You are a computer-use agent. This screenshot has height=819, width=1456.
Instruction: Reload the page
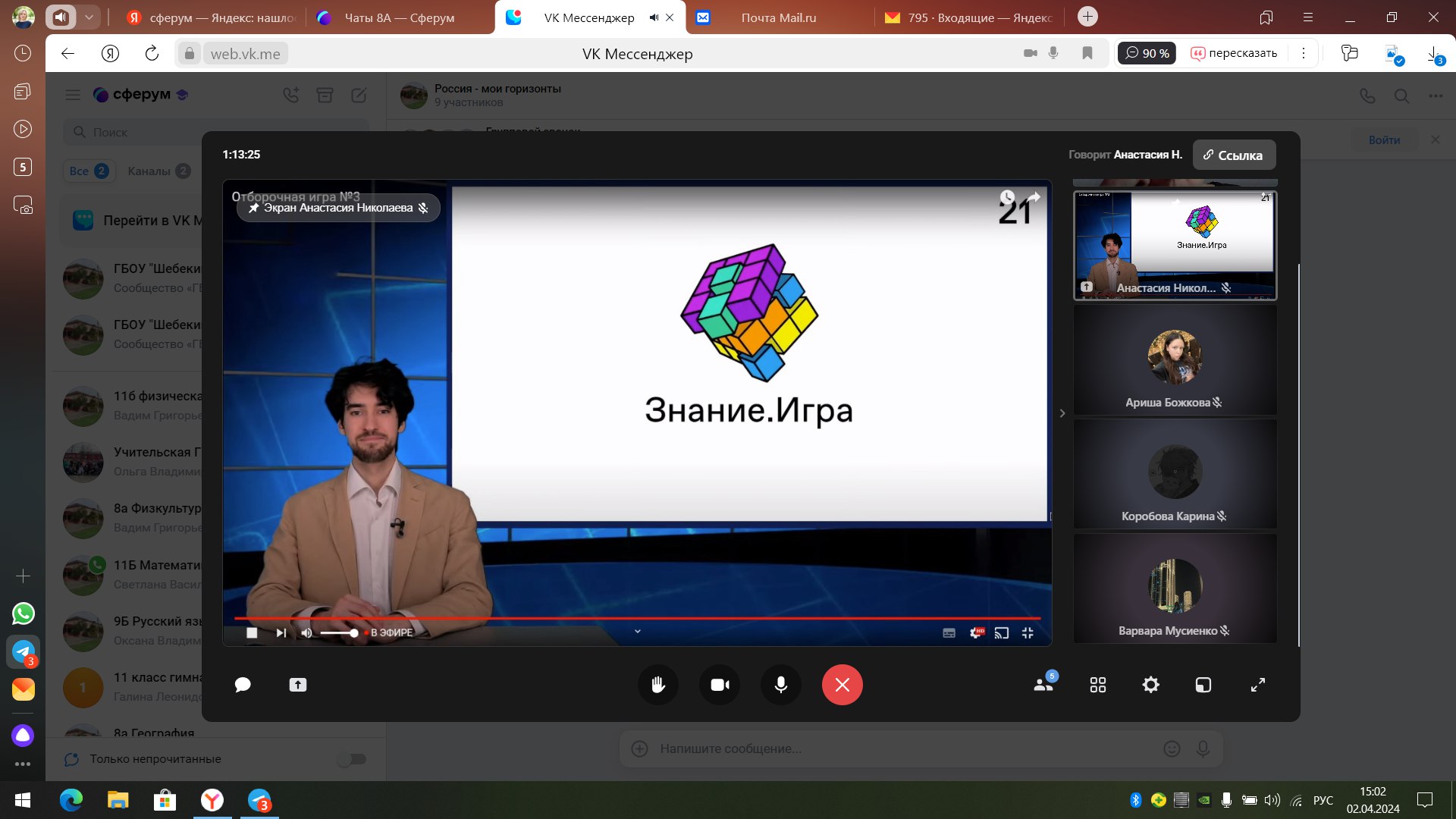[152, 53]
